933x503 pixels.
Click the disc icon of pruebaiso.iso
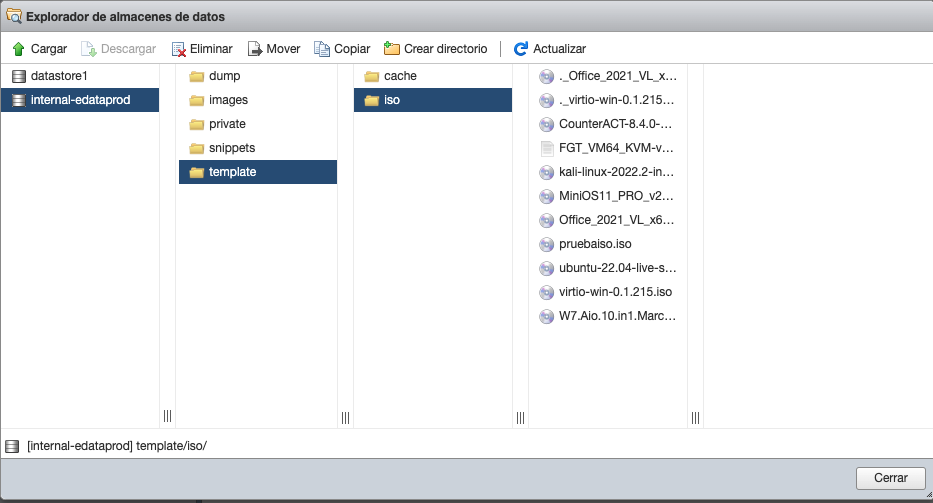(x=546, y=244)
